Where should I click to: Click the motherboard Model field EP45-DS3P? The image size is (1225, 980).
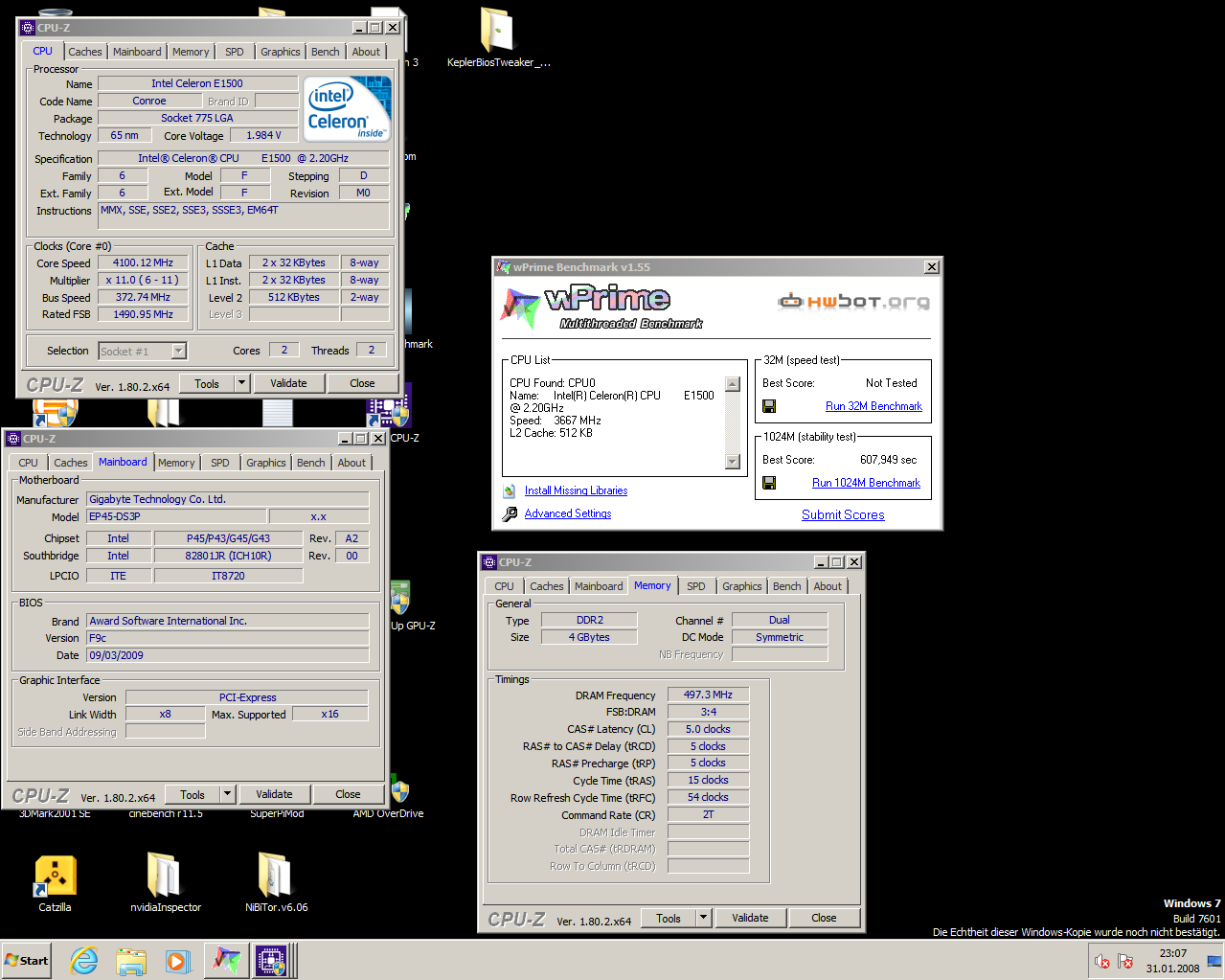pyautogui.click(x=176, y=516)
